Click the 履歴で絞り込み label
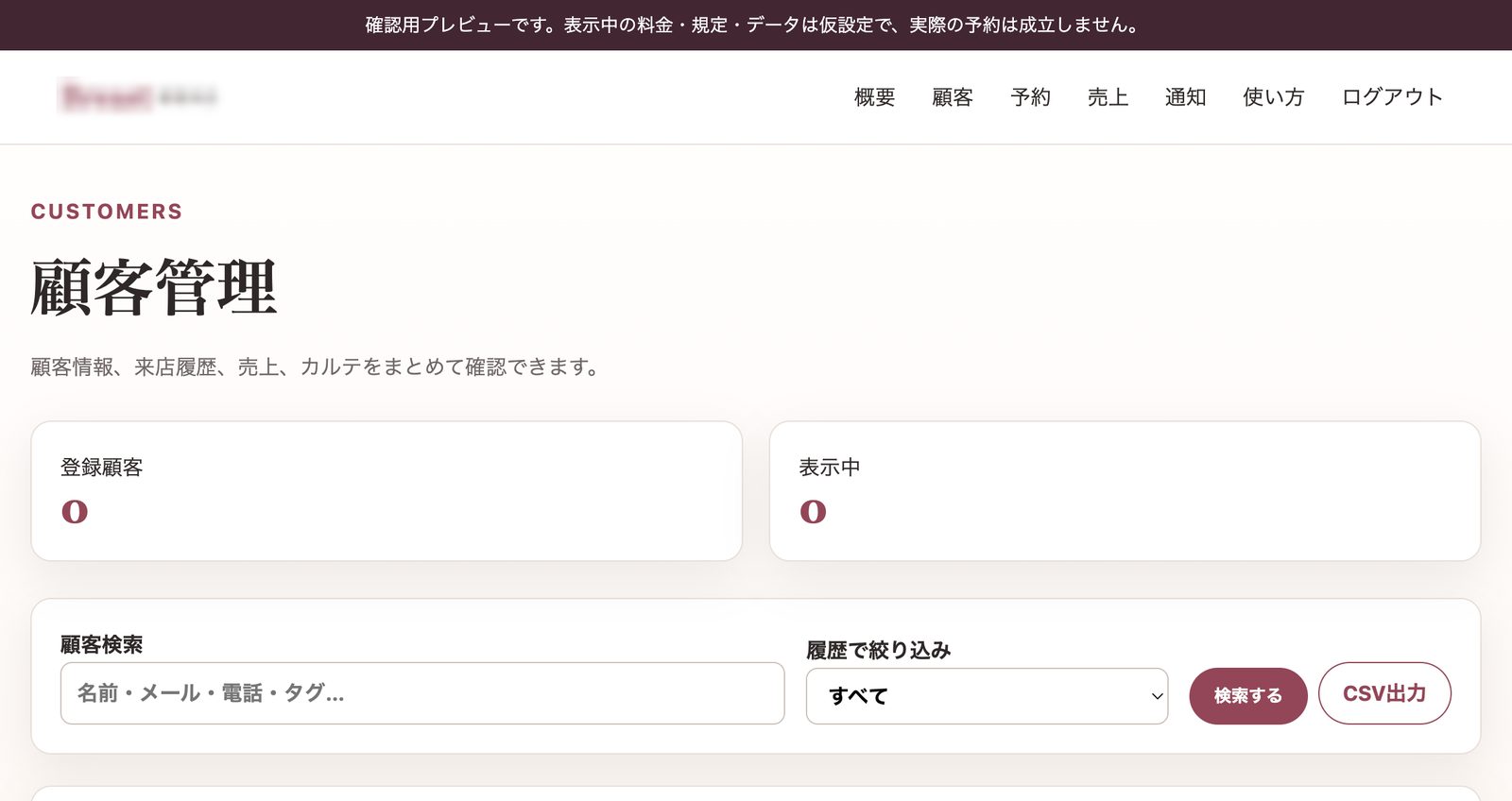Viewport: 1512px width, 801px height. pyautogui.click(x=879, y=650)
